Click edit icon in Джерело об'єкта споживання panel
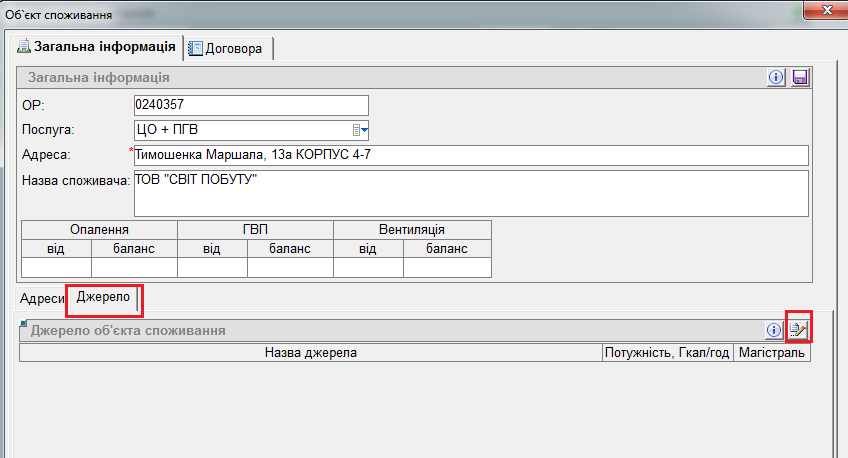 pos(798,328)
